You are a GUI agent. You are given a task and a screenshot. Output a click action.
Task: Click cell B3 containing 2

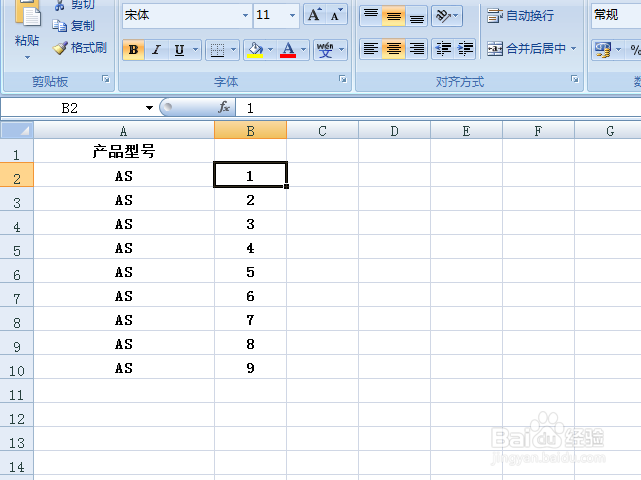click(x=250, y=199)
